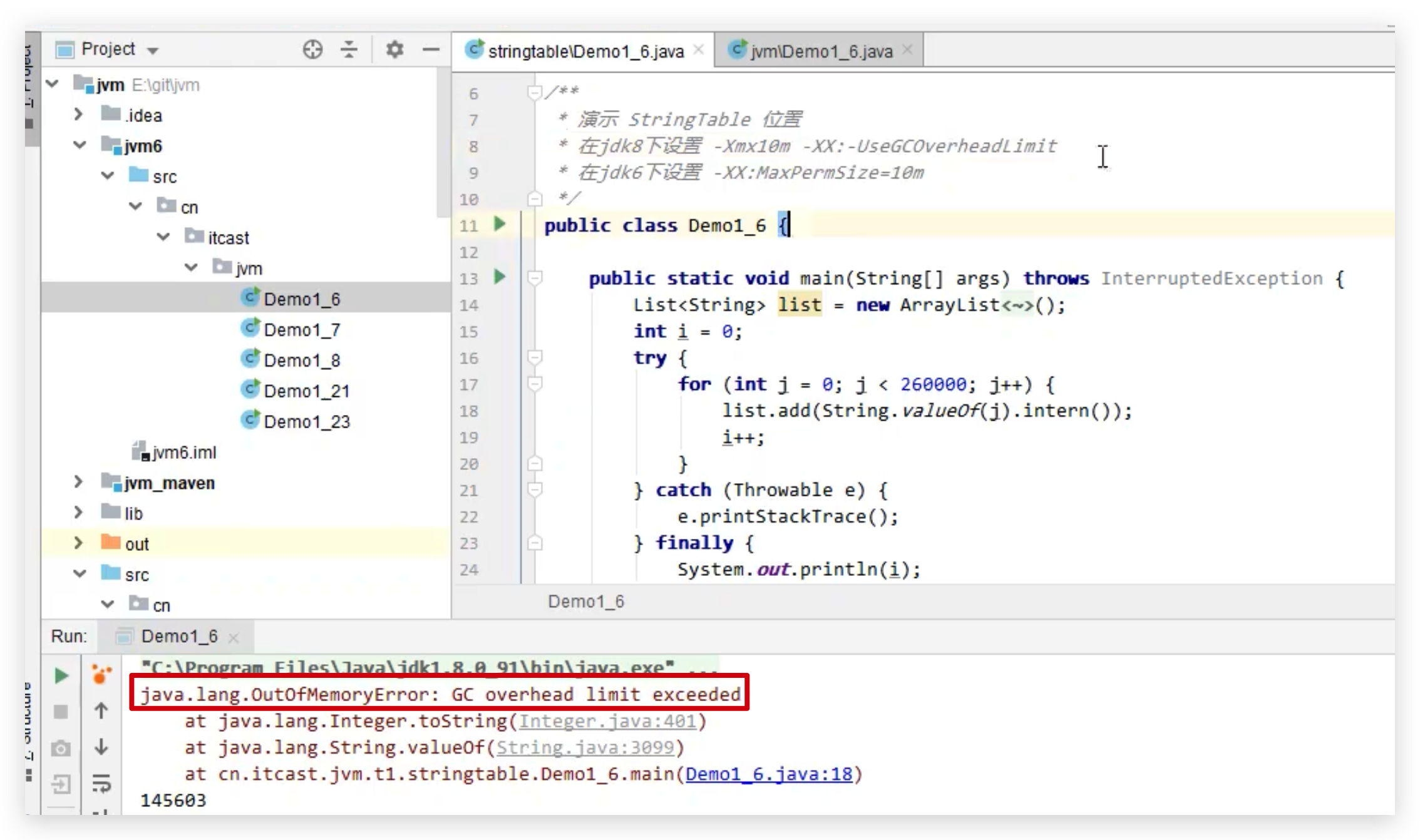This screenshot has width=1420, height=840.
Task: Rerun Demo1_6 with the green play icon
Action: point(61,675)
